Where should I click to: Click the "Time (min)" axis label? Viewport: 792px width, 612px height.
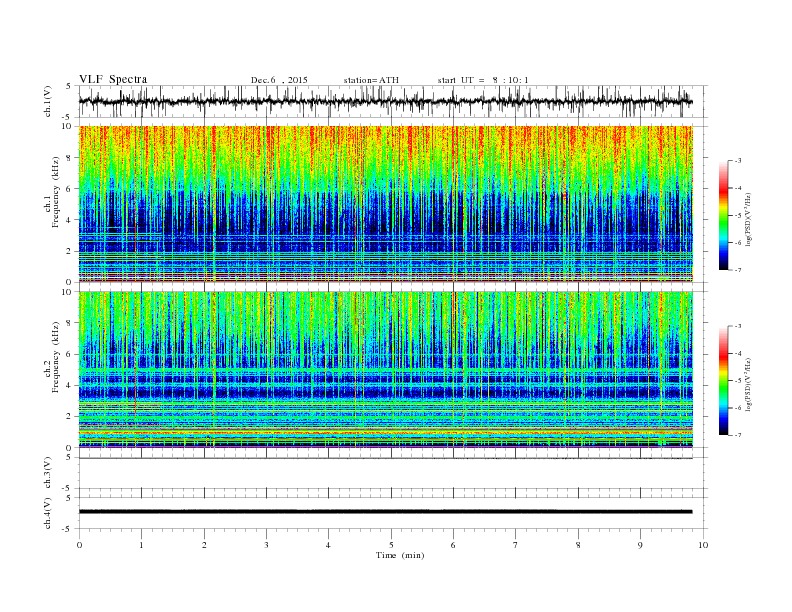[400, 555]
